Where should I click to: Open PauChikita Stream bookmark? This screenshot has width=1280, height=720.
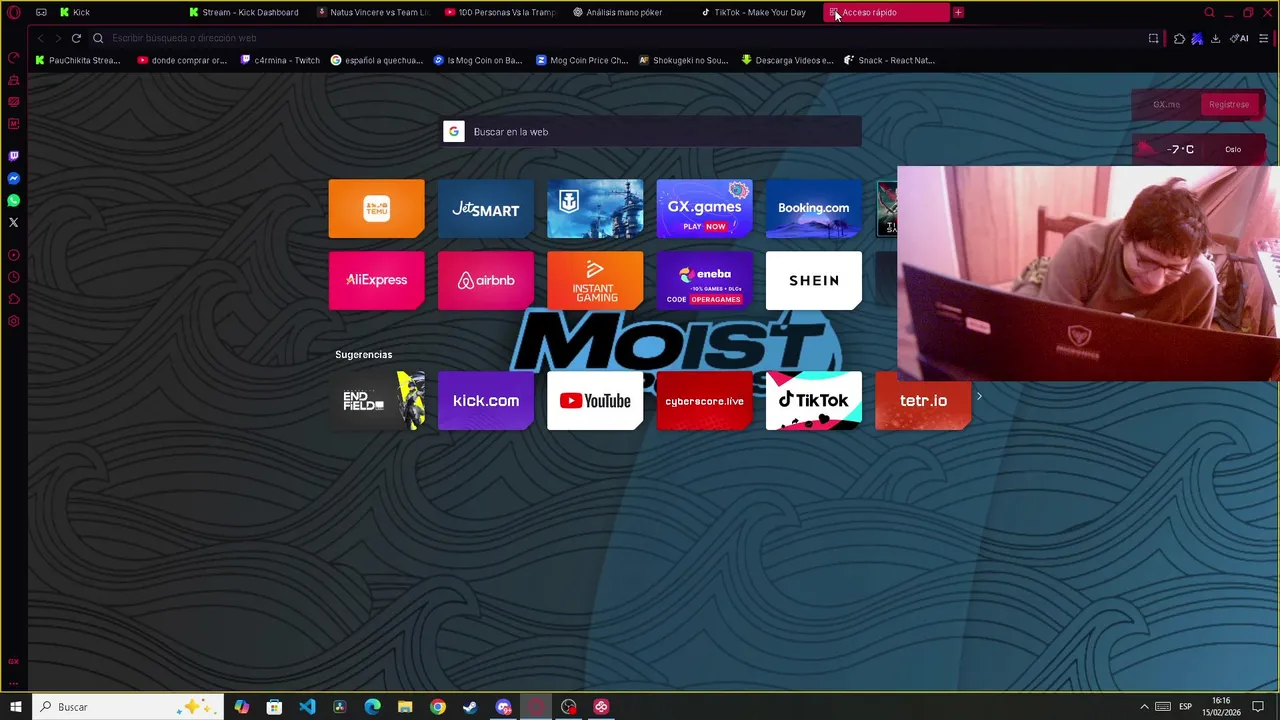click(78, 60)
